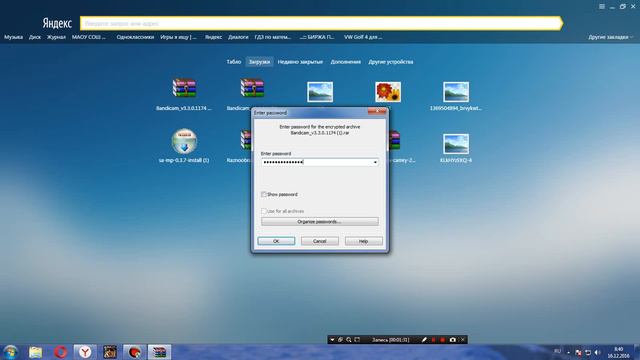
Task: Click the Yandex search address bar
Action: click(x=320, y=23)
